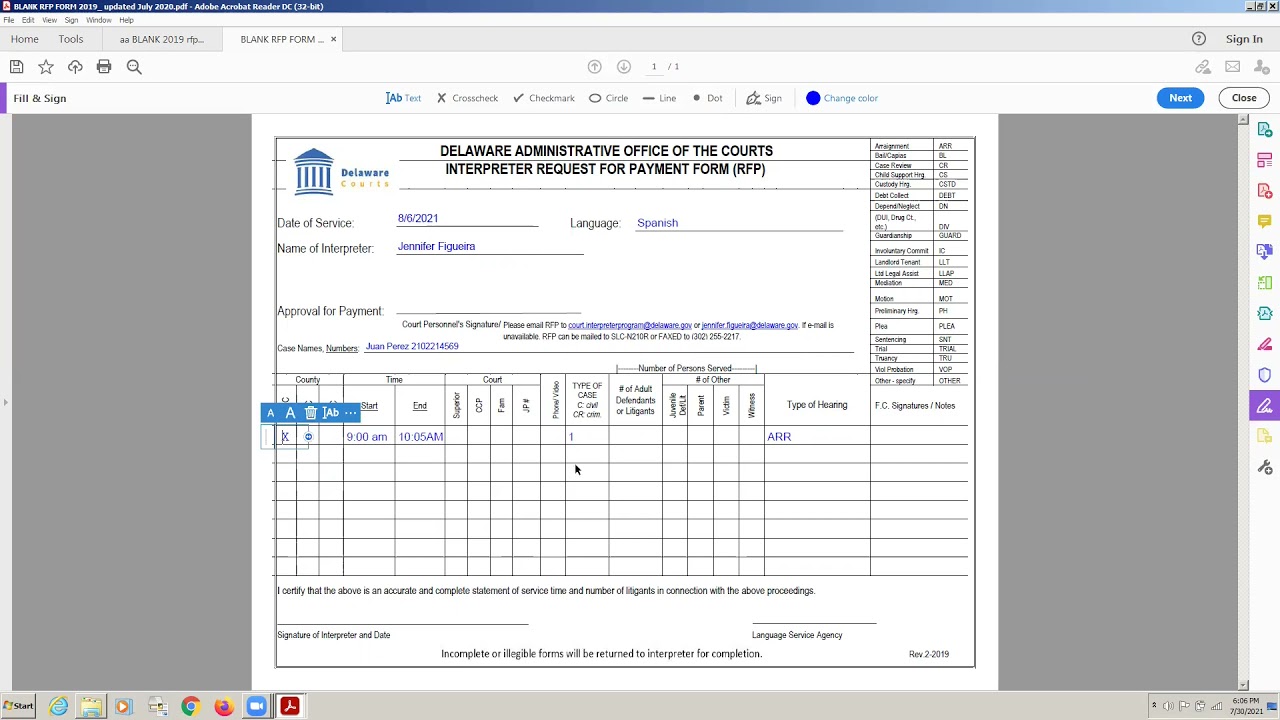Screen dimensions: 1280x720
Task: Click the Spanish language field
Action: click(x=657, y=223)
